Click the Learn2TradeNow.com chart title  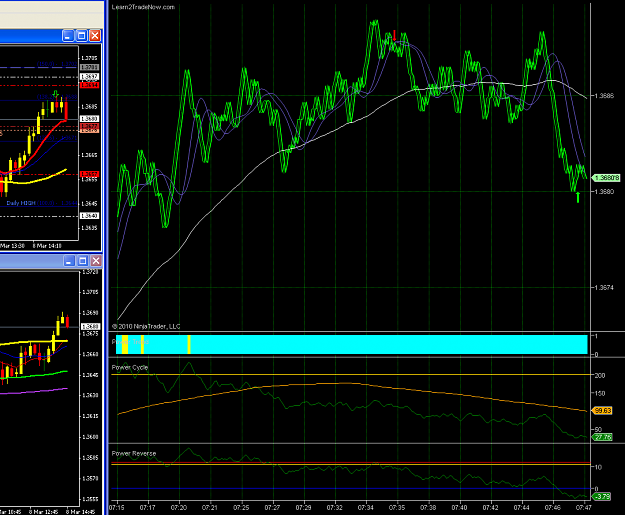click(x=143, y=7)
